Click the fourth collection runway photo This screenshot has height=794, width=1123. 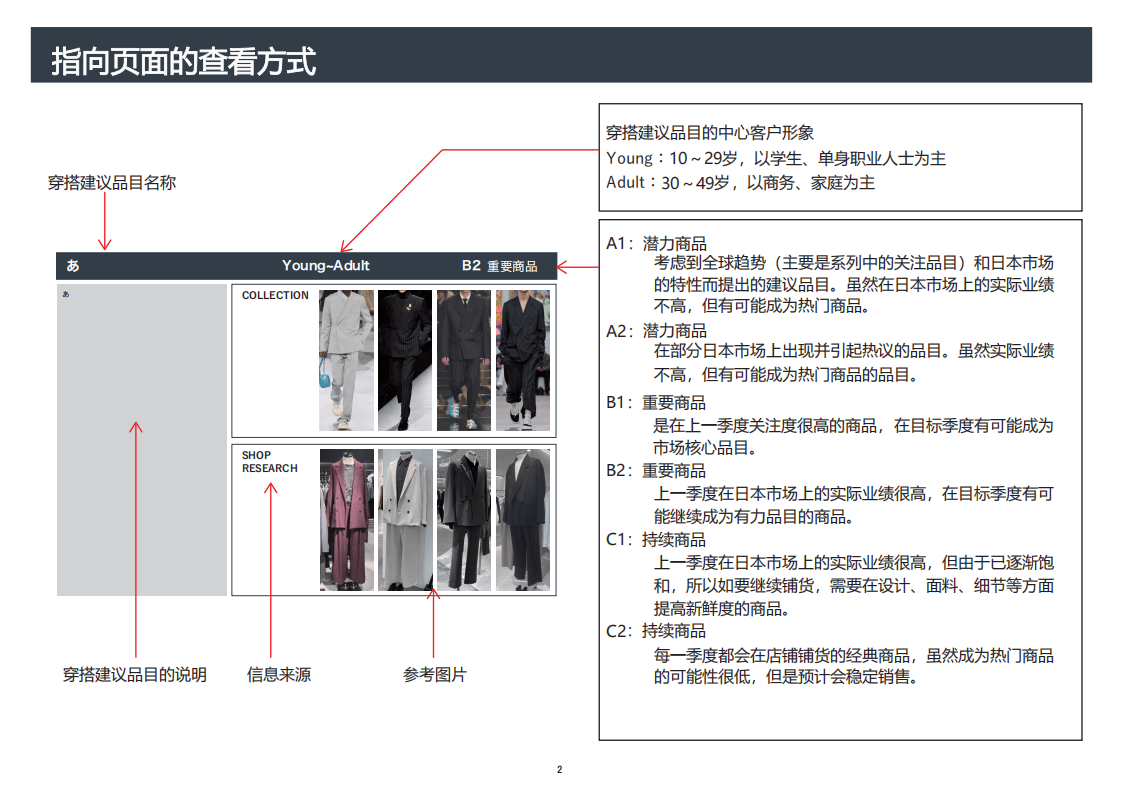(523, 360)
